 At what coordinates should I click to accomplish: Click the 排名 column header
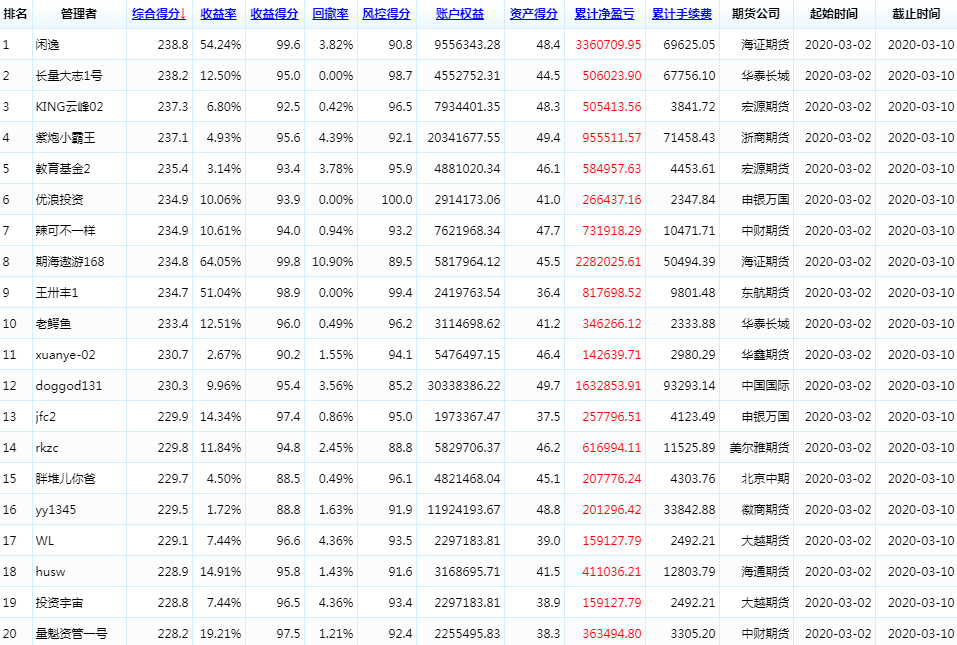pos(15,14)
